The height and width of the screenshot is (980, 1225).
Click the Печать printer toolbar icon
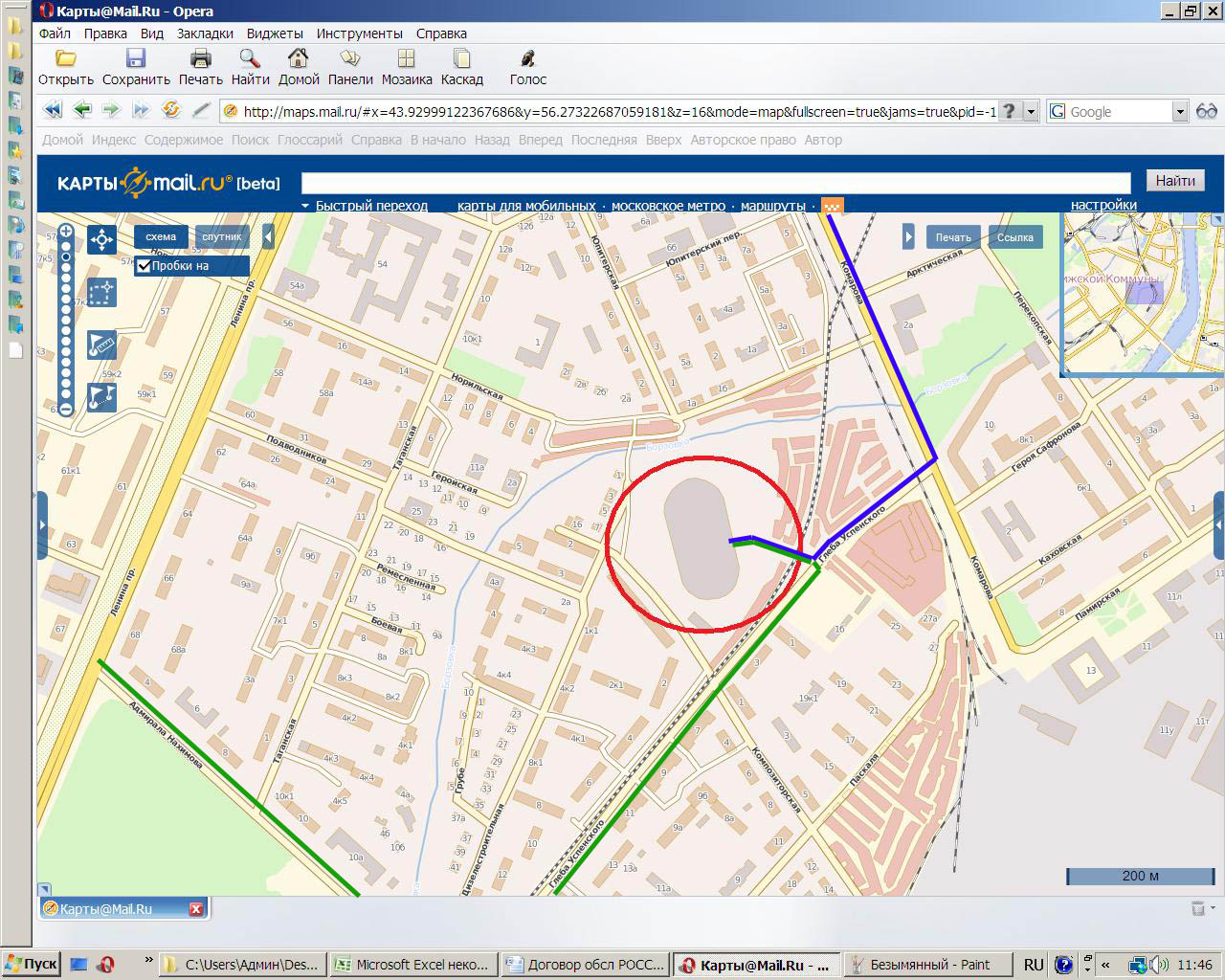click(x=200, y=58)
